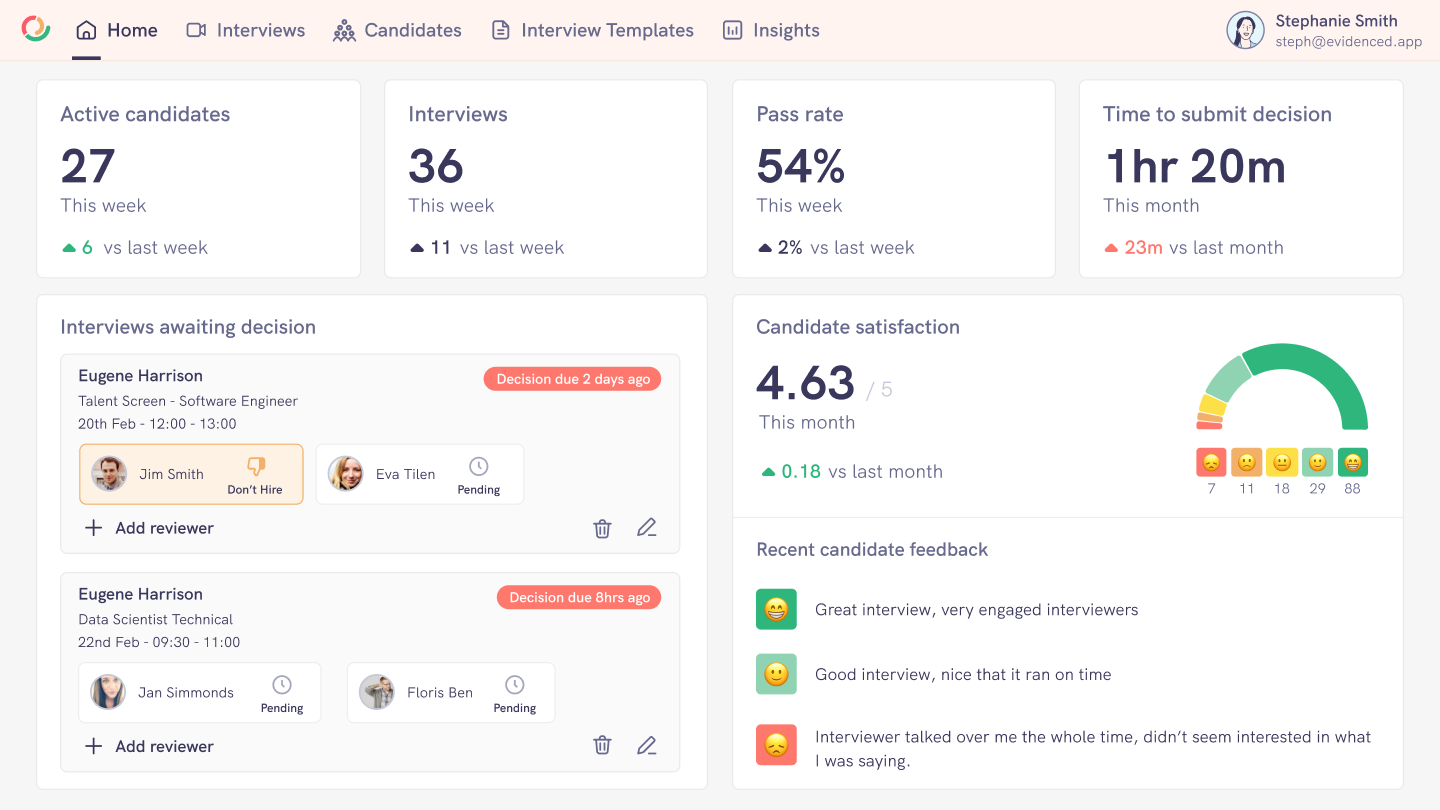The height and width of the screenshot is (810, 1440).
Task: Open Eva Tilen's pending review card
Action: click(x=420, y=474)
